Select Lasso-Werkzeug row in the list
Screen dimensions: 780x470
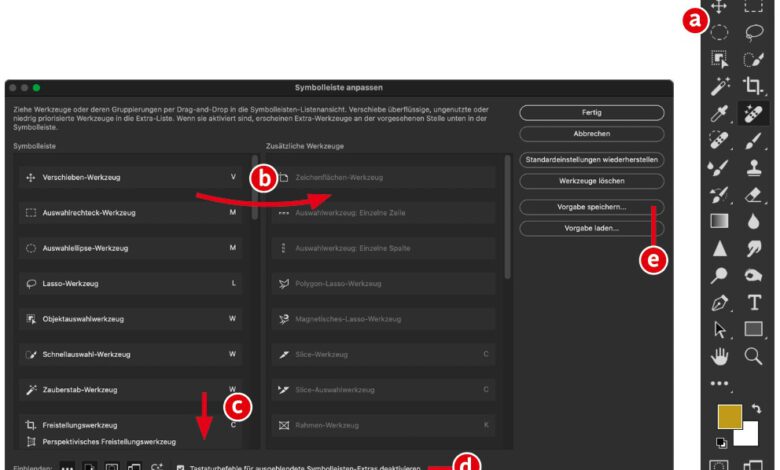coord(130,283)
